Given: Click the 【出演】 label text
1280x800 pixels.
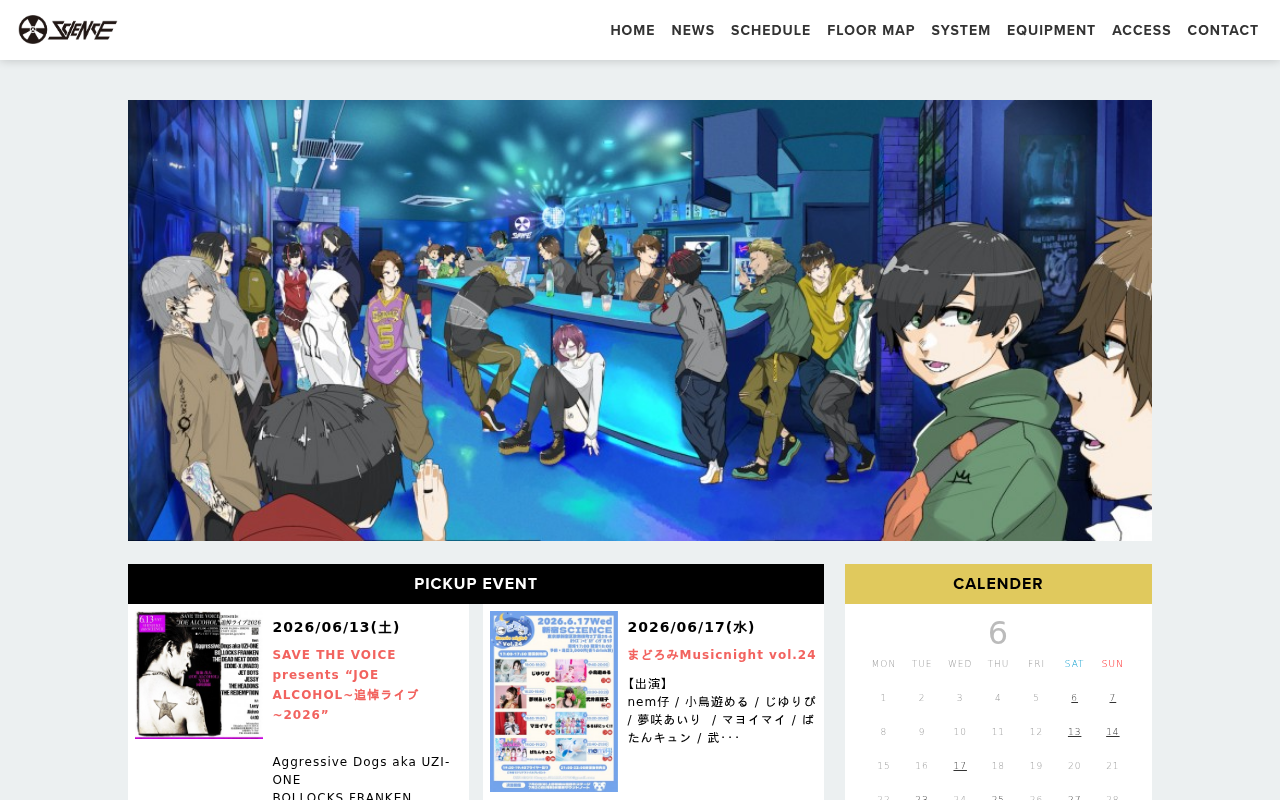Looking at the screenshot, I should 649,684.
